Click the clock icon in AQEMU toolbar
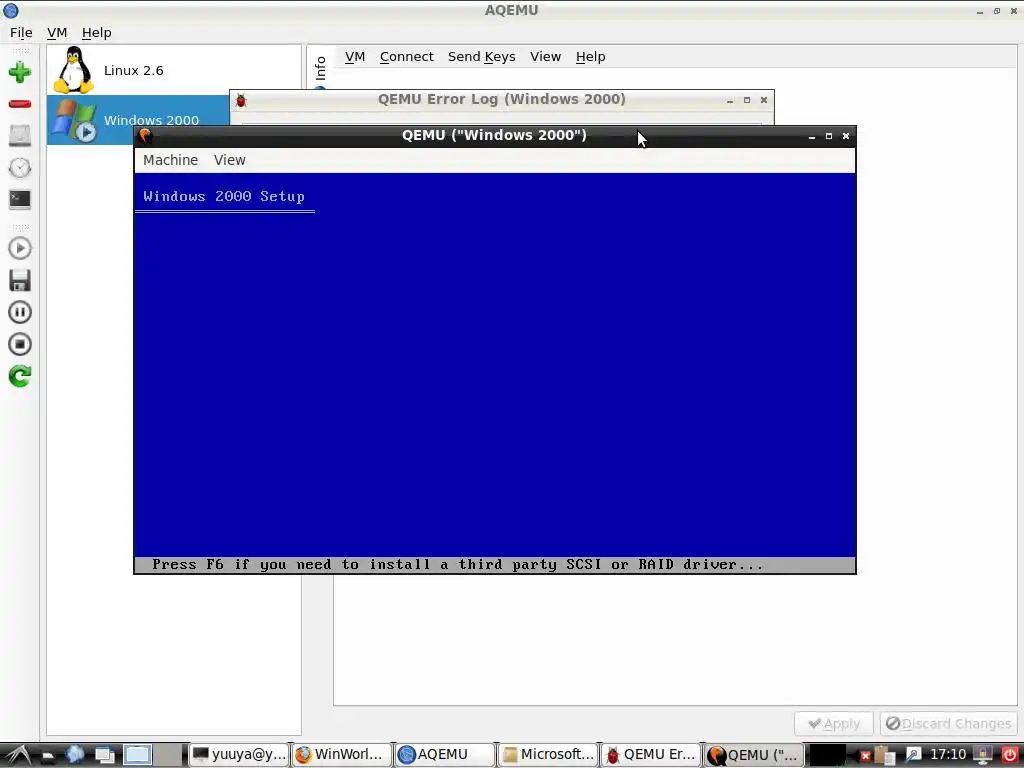This screenshot has height=768, width=1024. 20,168
